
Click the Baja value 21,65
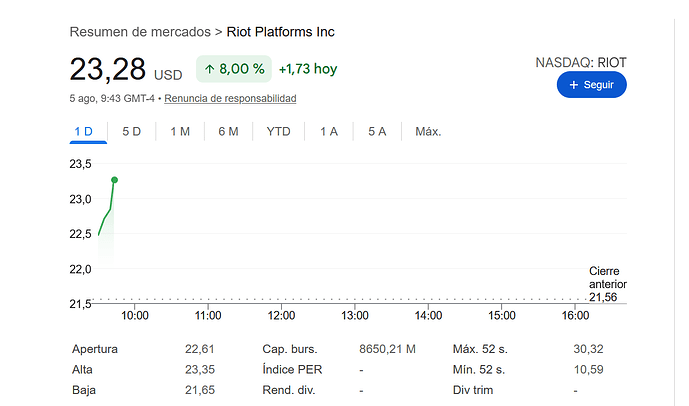pos(199,390)
